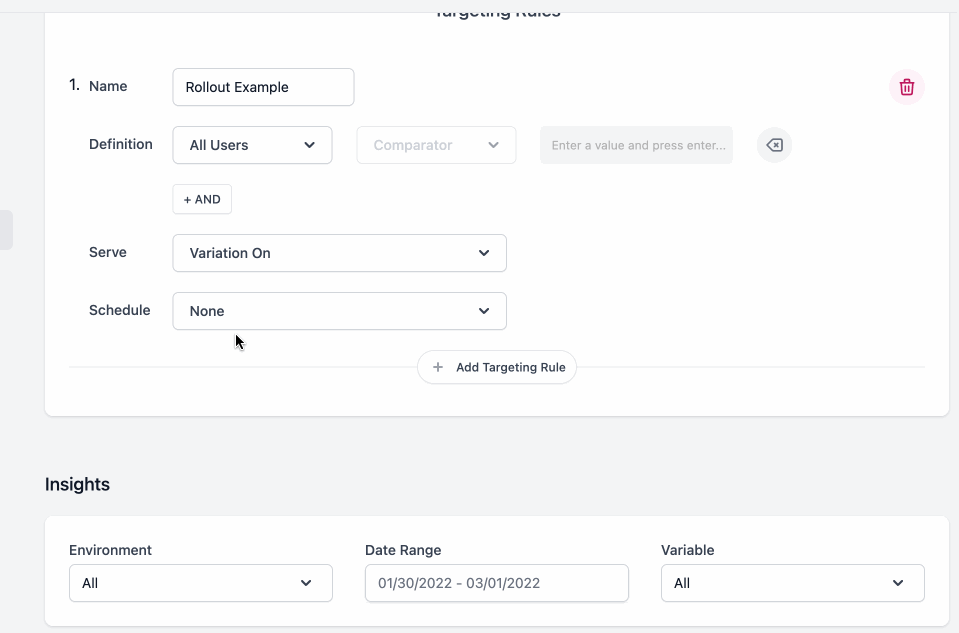
Task: Open the All Users definition dropdown
Action: click(x=251, y=145)
